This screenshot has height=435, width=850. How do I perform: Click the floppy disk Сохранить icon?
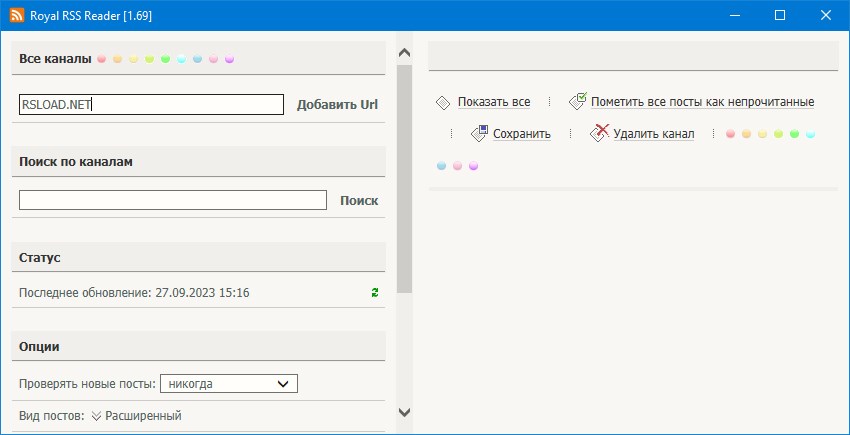480,133
